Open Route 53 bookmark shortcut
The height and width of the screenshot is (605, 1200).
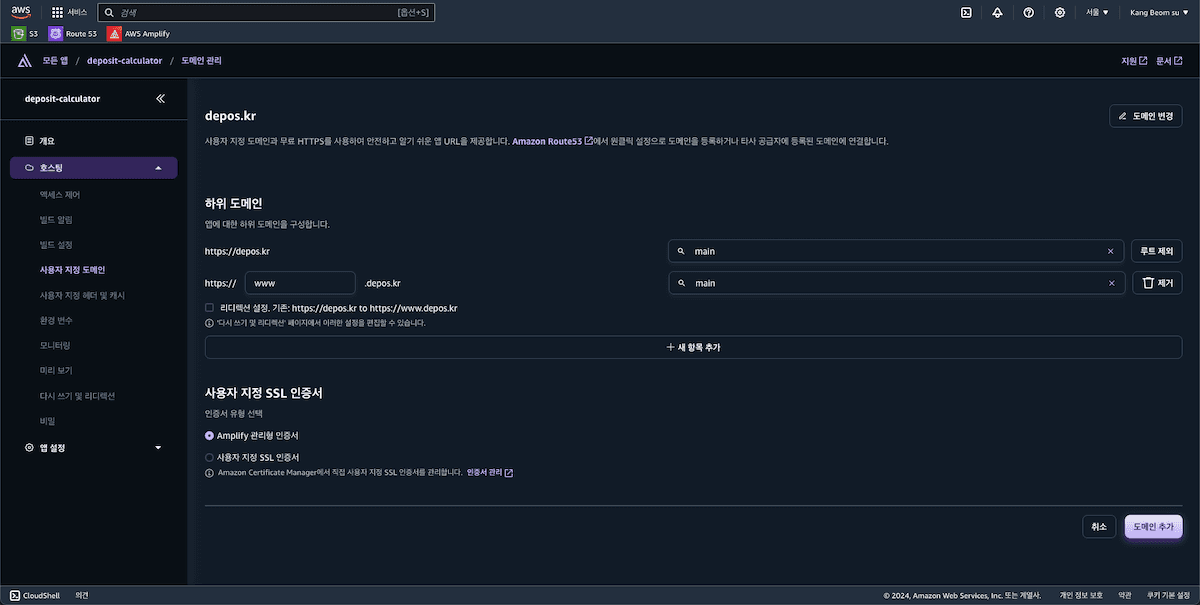click(73, 33)
